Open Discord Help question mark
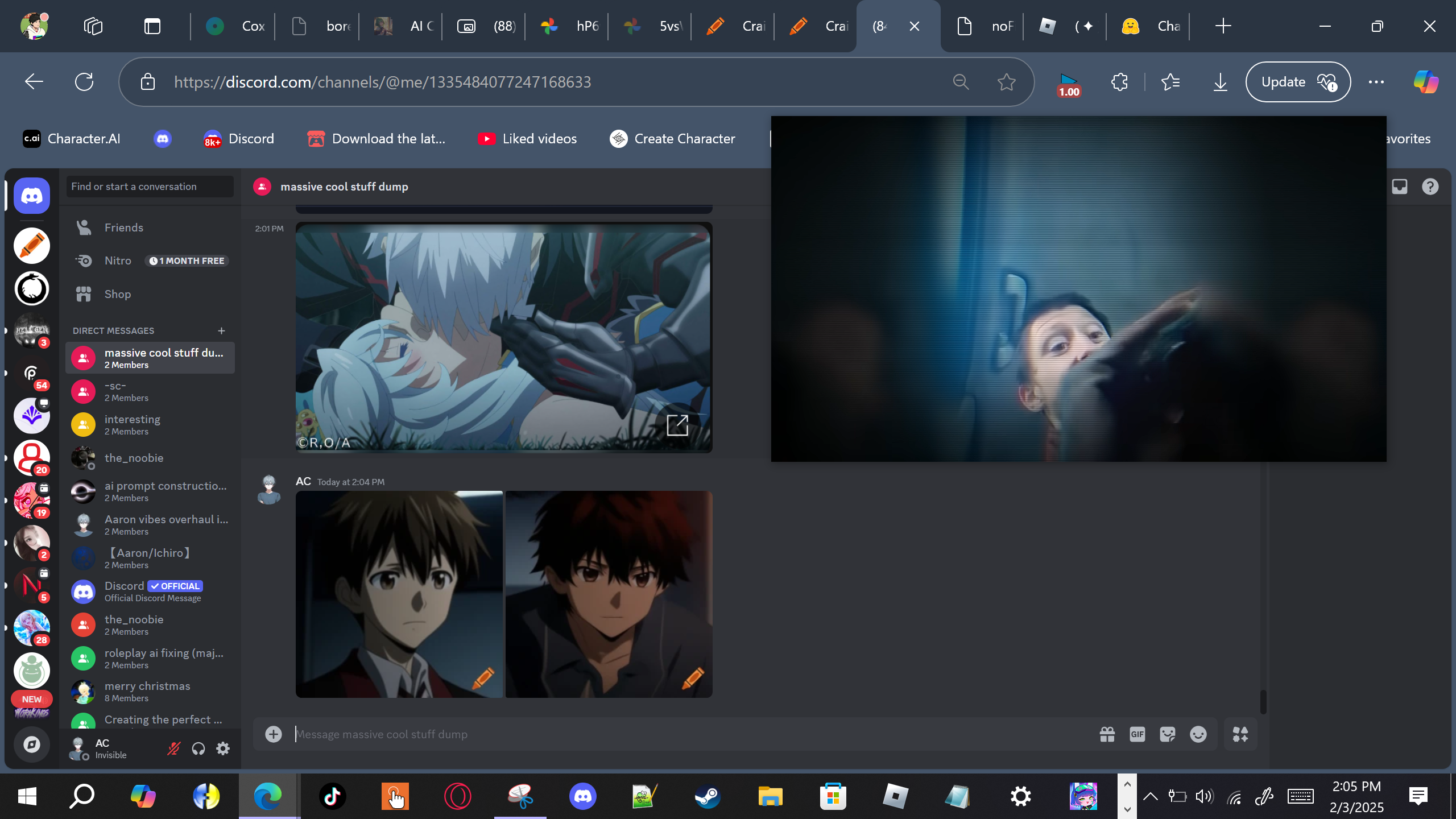The image size is (1456, 819). (x=1430, y=187)
